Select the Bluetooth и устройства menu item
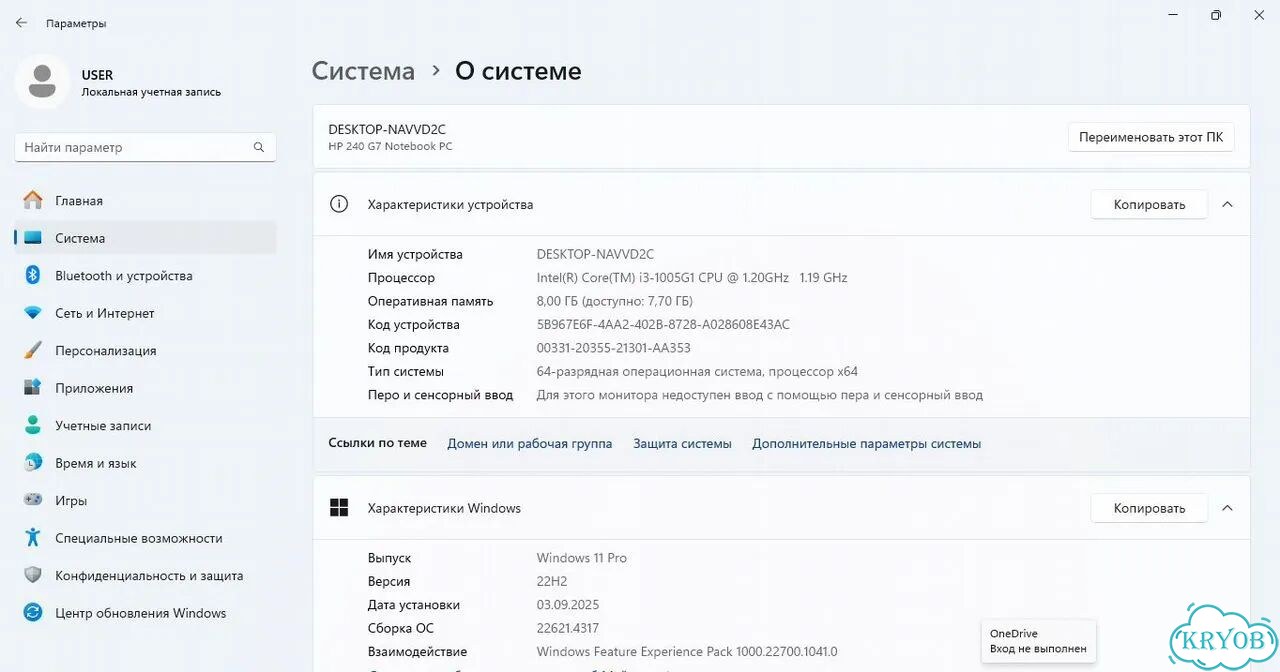 146,275
